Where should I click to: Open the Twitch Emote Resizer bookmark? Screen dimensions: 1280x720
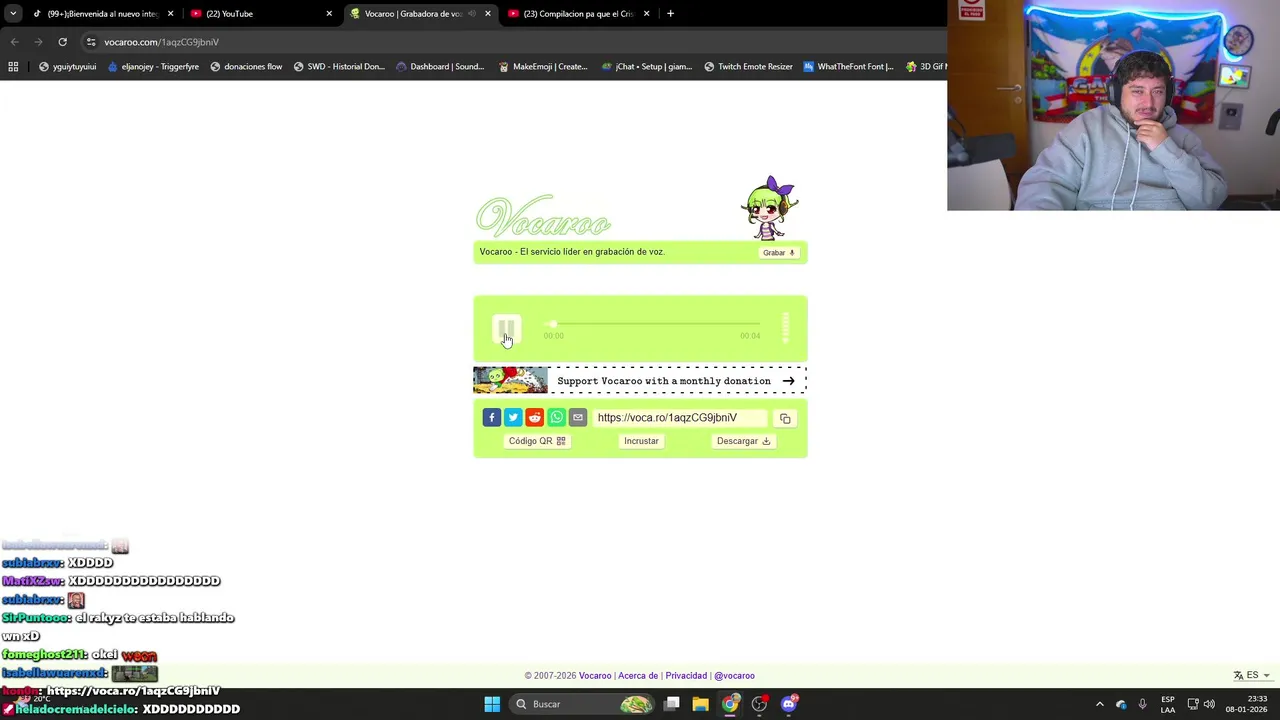[x=748, y=67]
